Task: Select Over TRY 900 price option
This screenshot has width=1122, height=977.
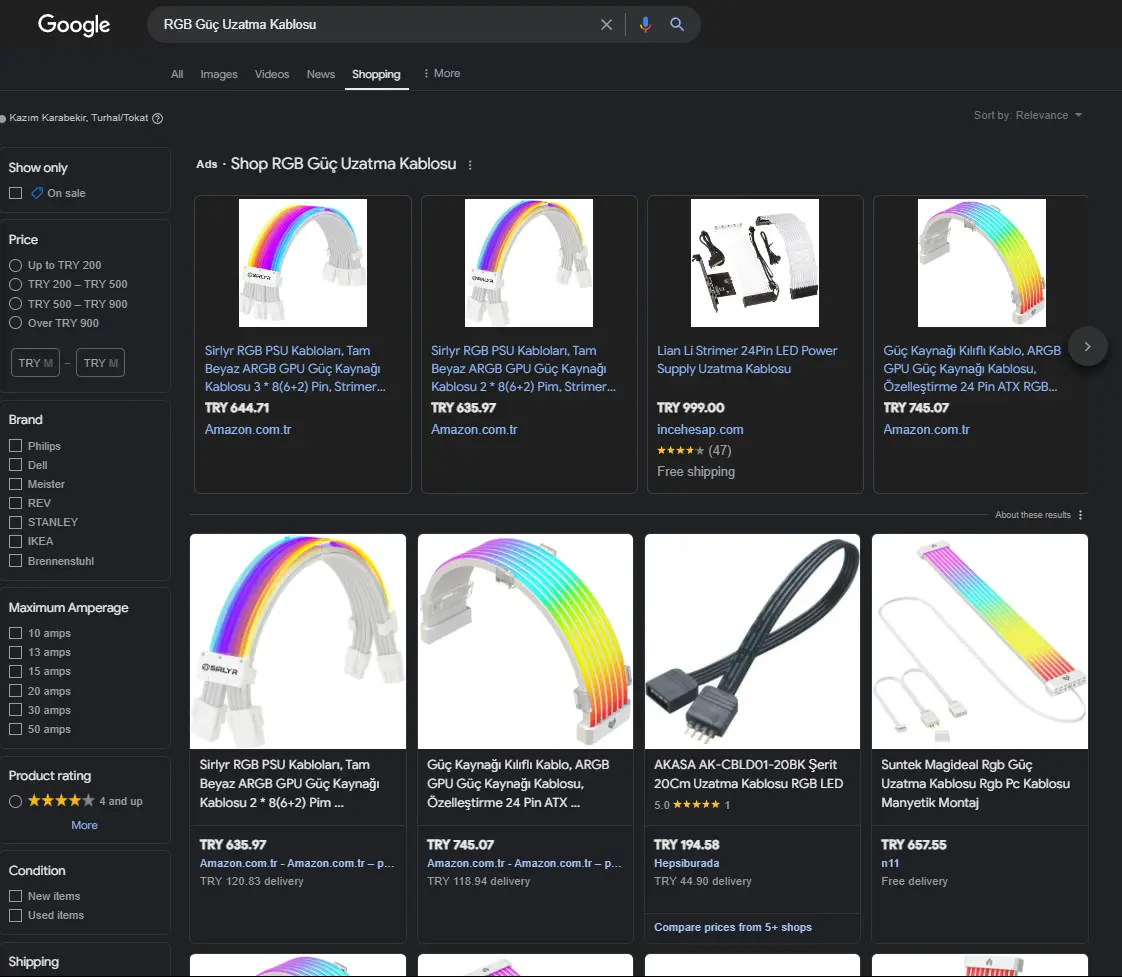Action: click(15, 323)
